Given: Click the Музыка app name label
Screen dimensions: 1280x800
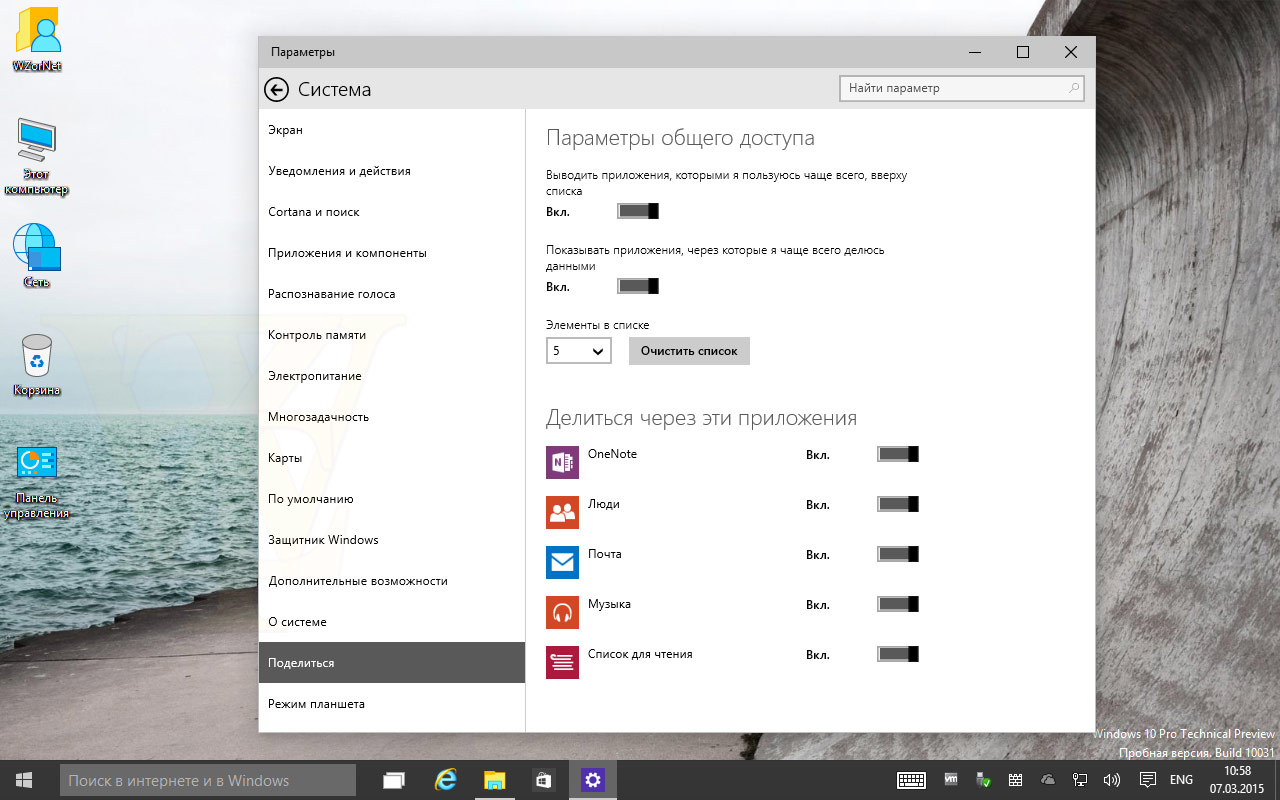Looking at the screenshot, I should click(609, 604).
